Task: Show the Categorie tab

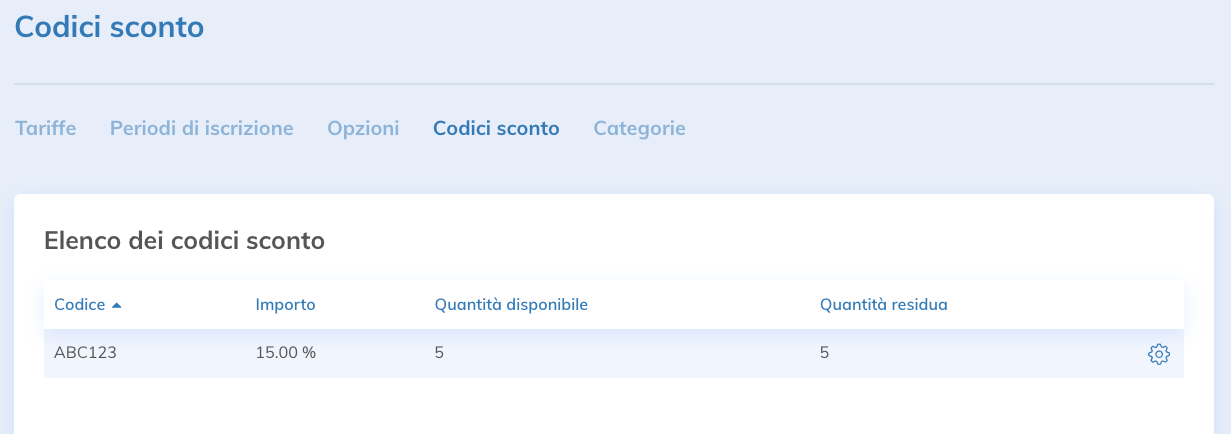Action: 639,128
